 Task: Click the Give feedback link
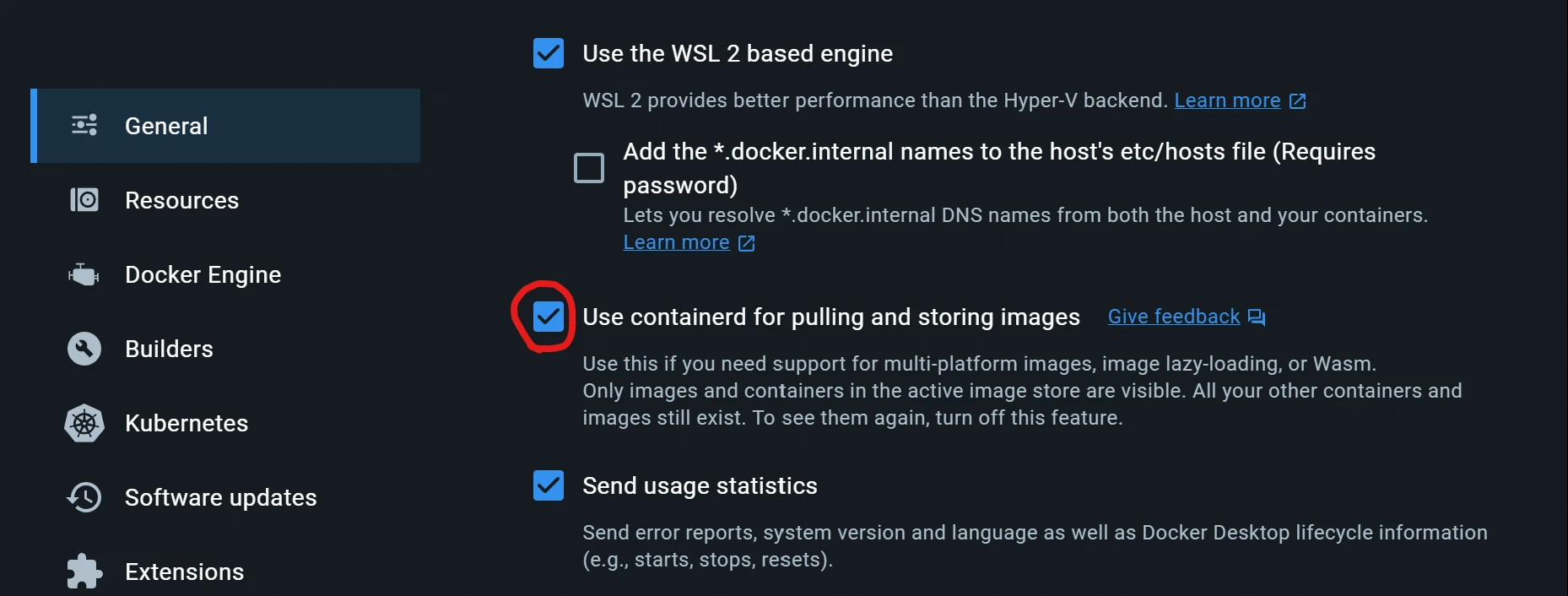tap(1173, 317)
